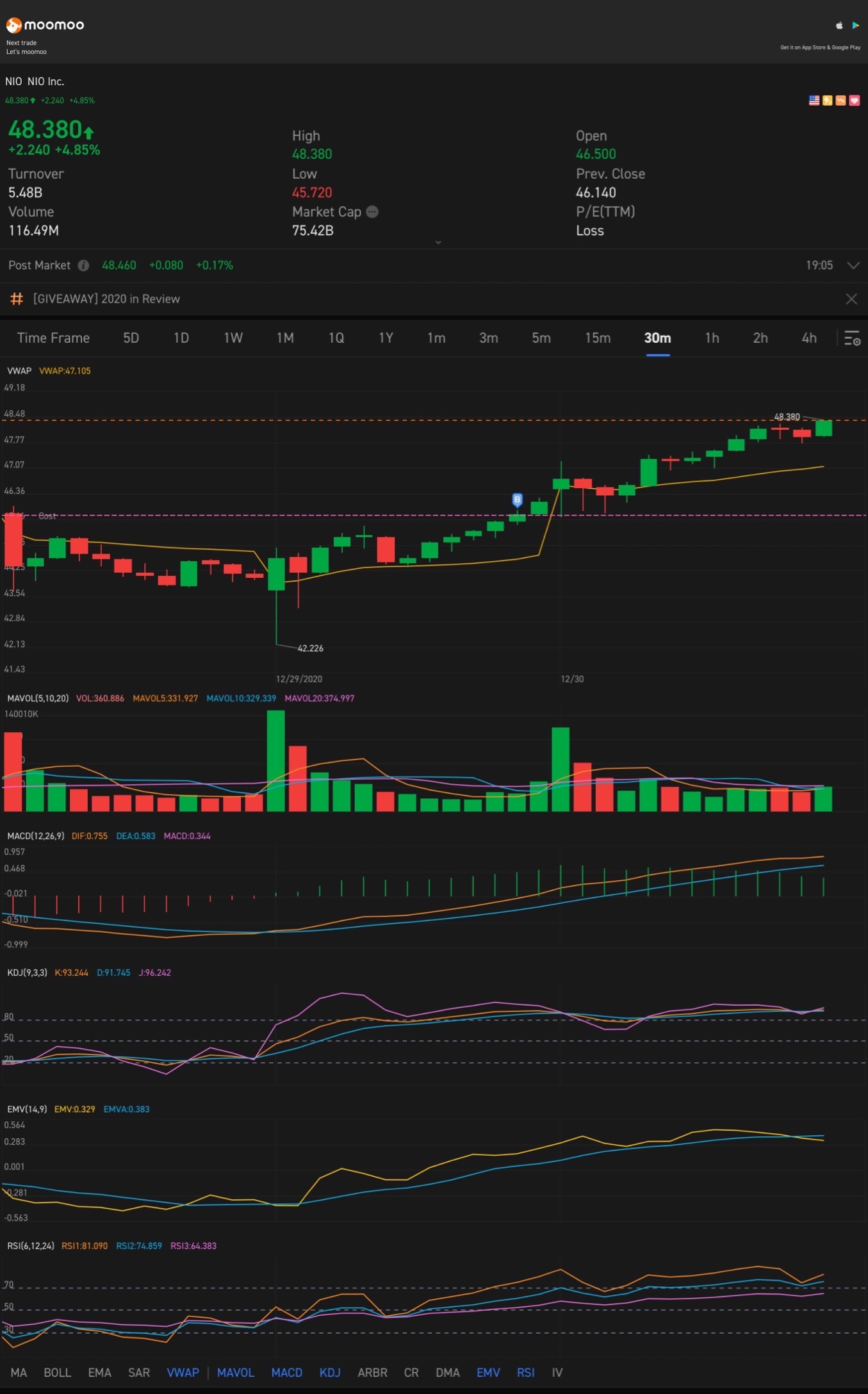Open the Apple App Store icon
This screenshot has width=868, height=1394.
pyautogui.click(x=839, y=26)
